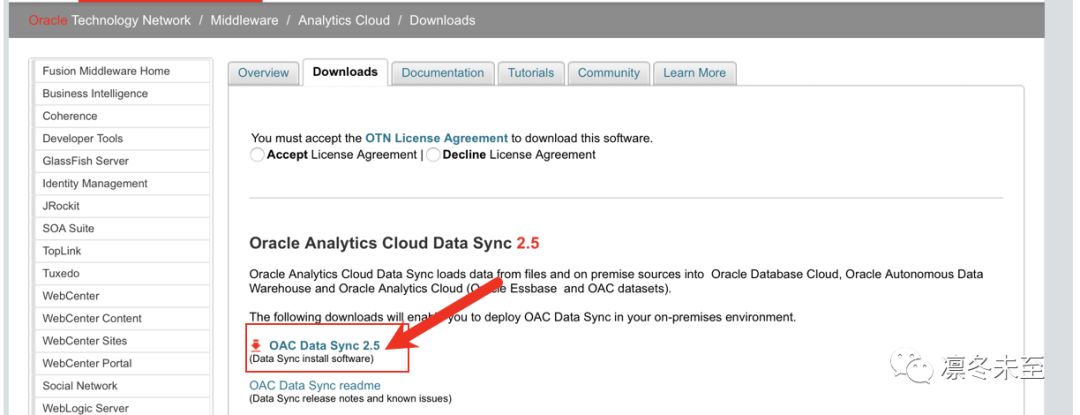The image size is (1080, 415).
Task: Select the Learn More tab
Action: [694, 73]
